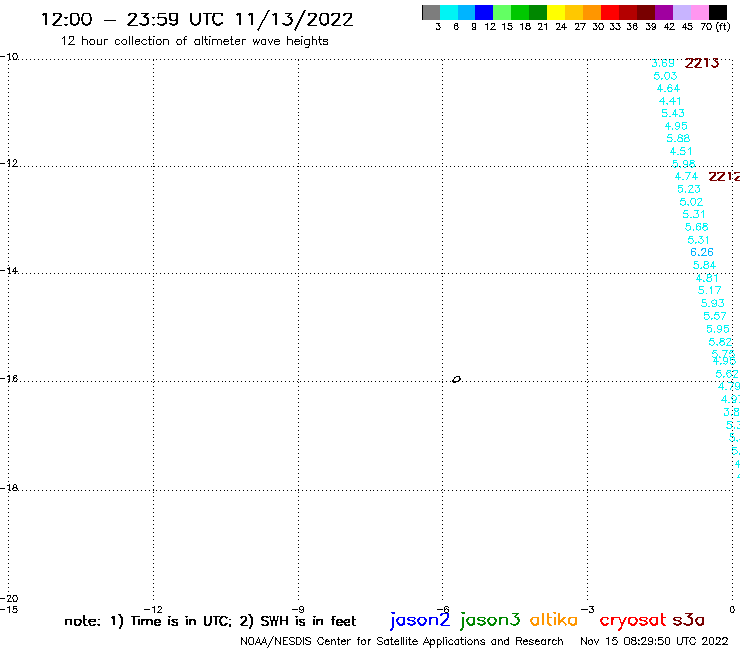
Task: Select the wave height value 5.98
Action: click(x=684, y=164)
